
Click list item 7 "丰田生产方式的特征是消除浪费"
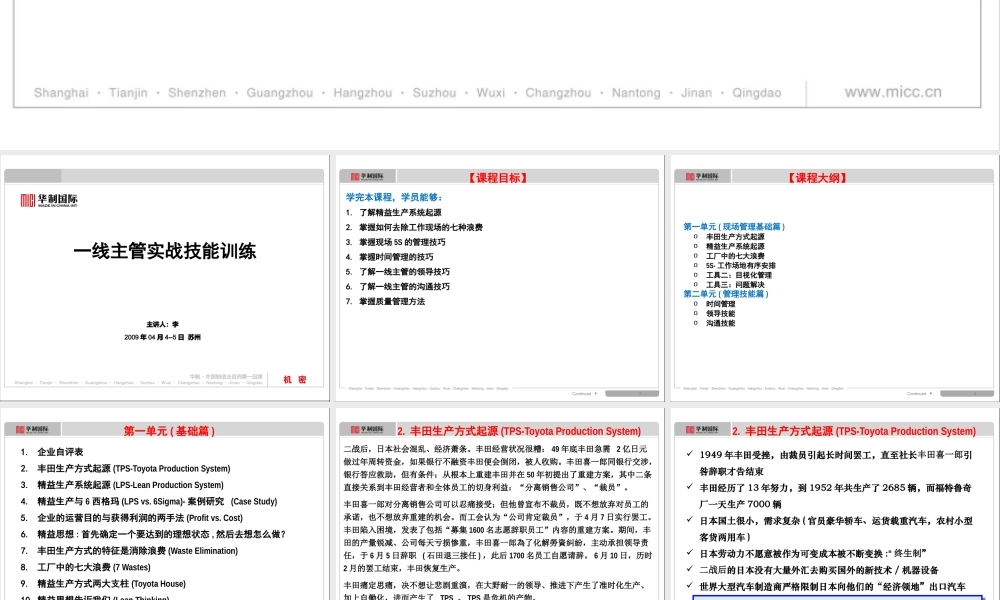137,551
